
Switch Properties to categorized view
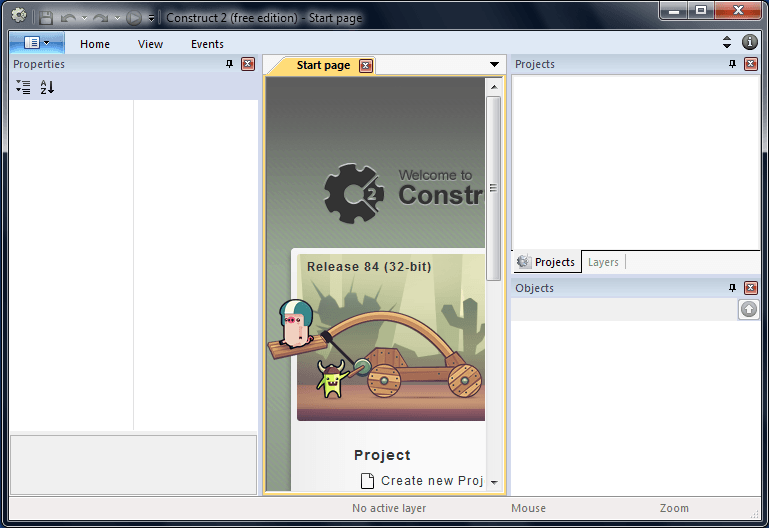coord(23,87)
